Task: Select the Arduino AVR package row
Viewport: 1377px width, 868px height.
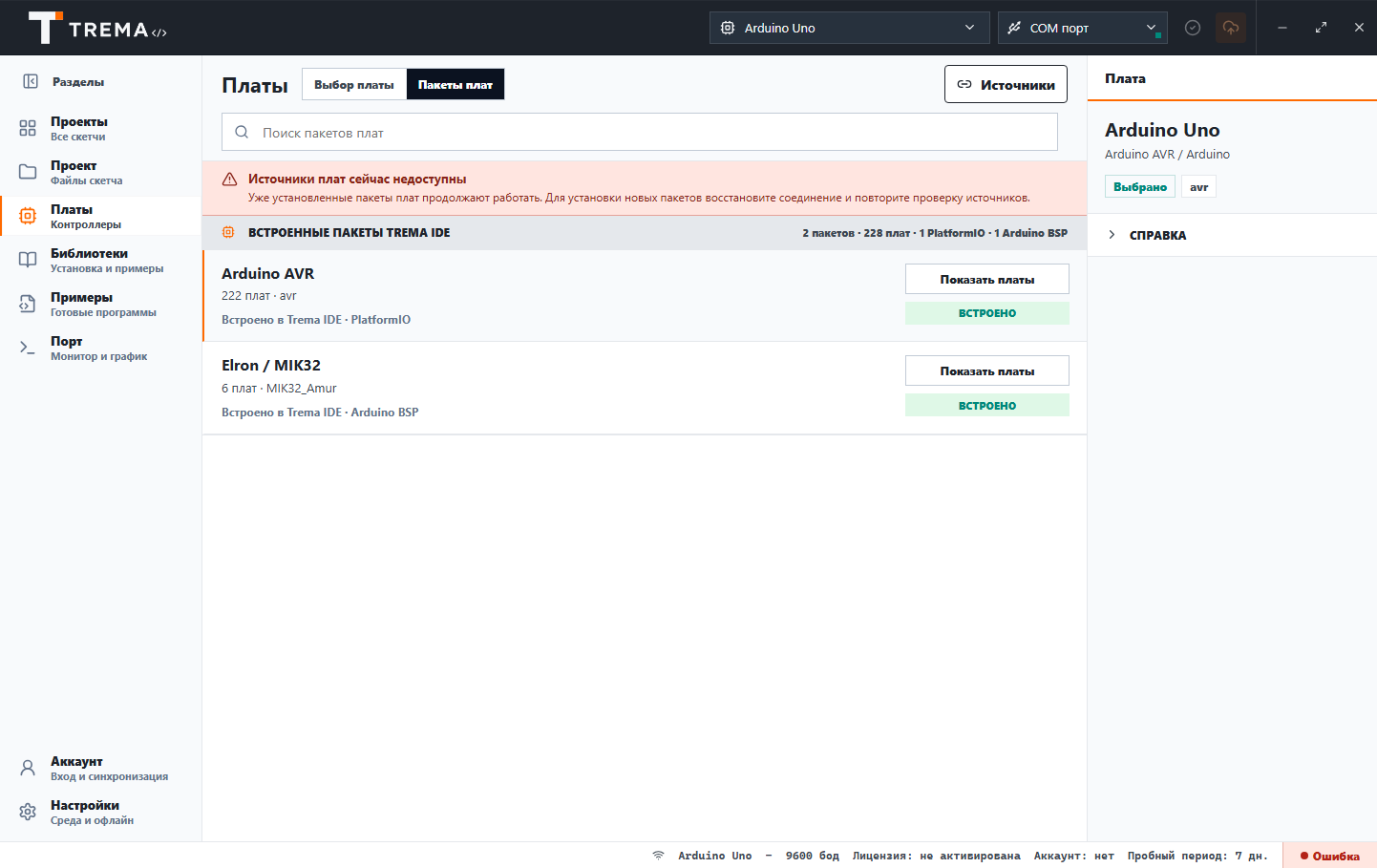Action: [645, 296]
